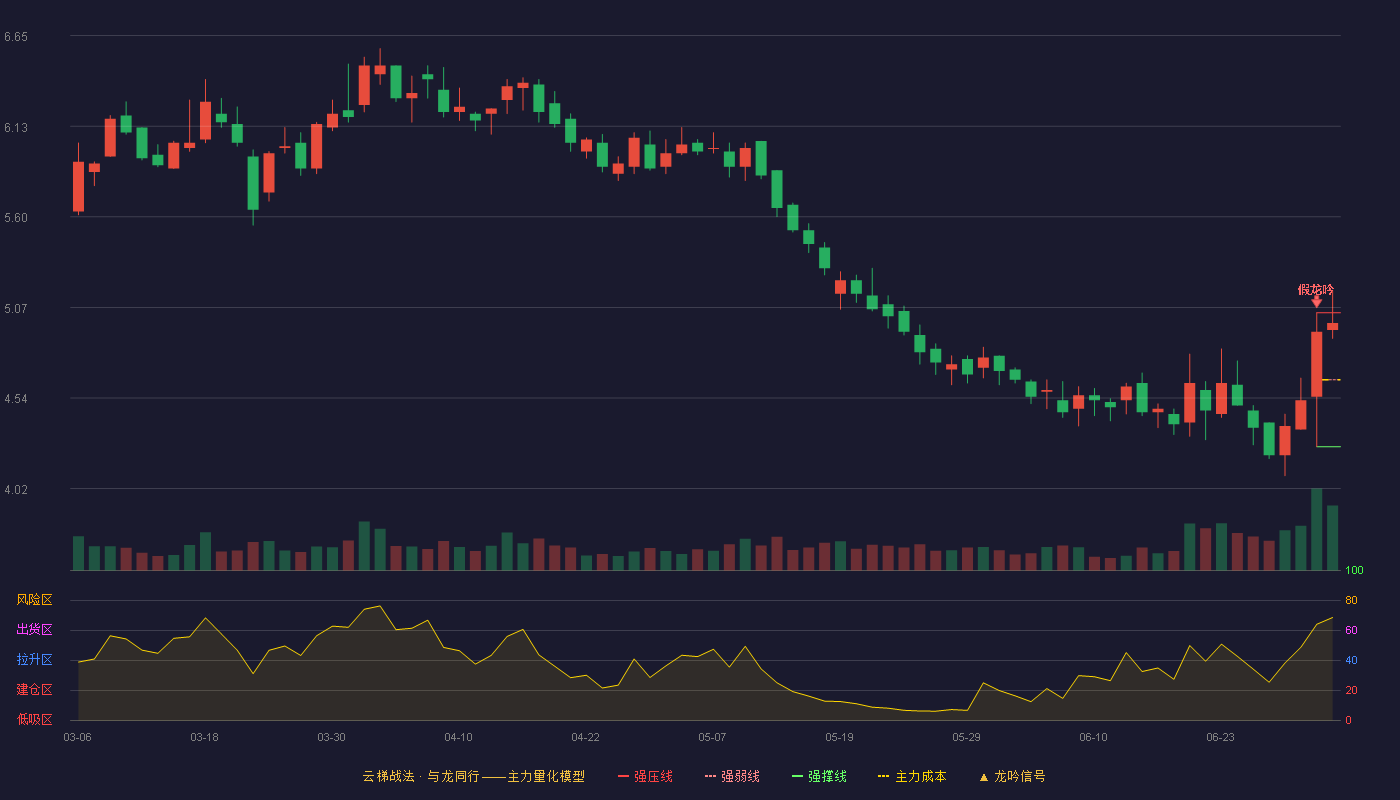This screenshot has width=1400, height=800.
Task: Select the 低吸区 zone label
Action: click(34, 719)
